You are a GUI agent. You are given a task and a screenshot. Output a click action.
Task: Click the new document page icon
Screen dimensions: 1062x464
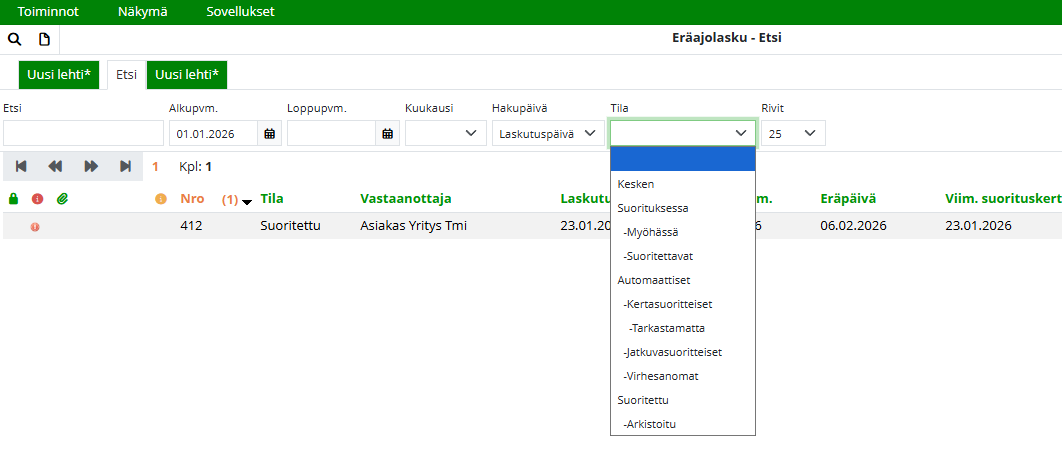click(44, 39)
